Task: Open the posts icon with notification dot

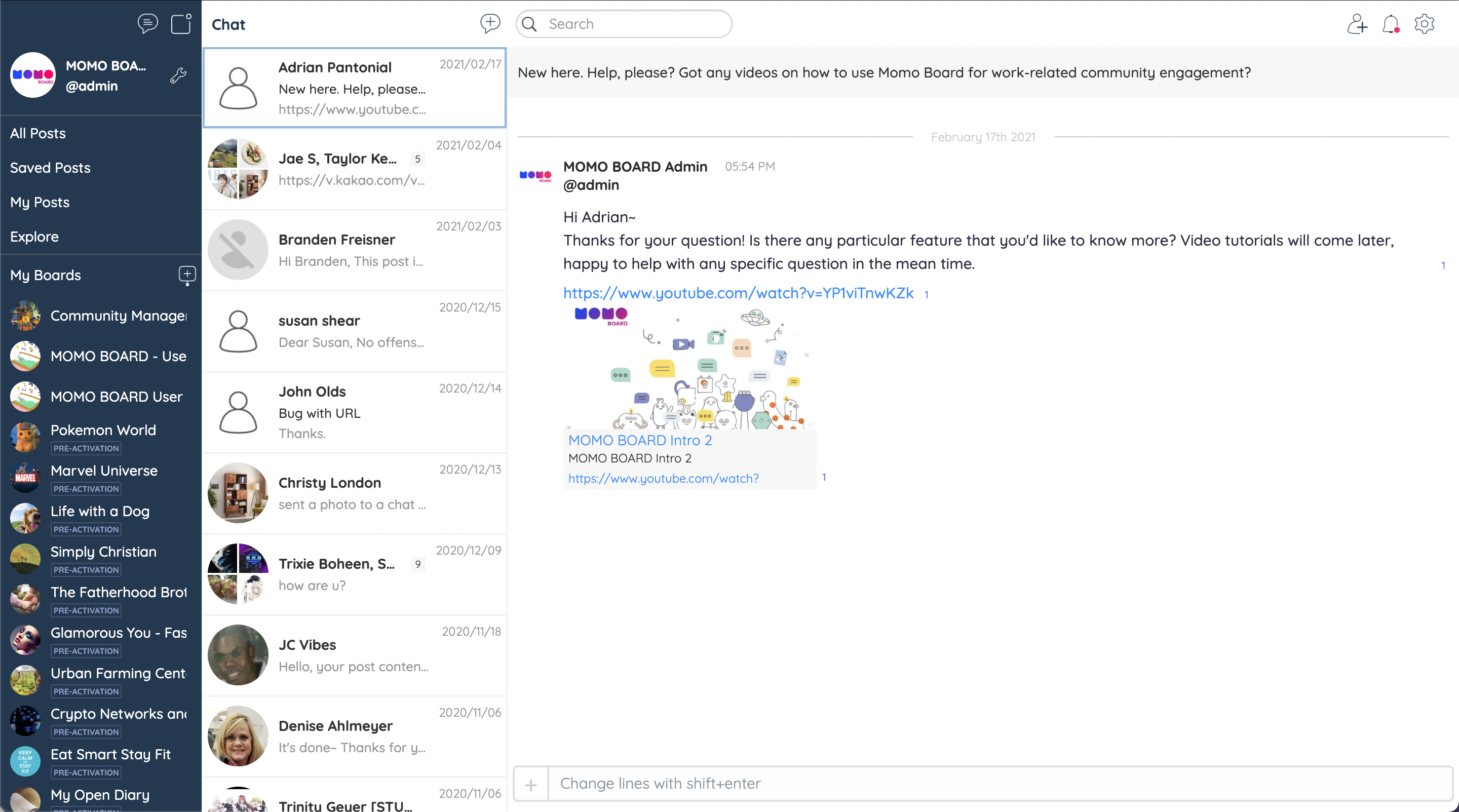Action: [181, 24]
